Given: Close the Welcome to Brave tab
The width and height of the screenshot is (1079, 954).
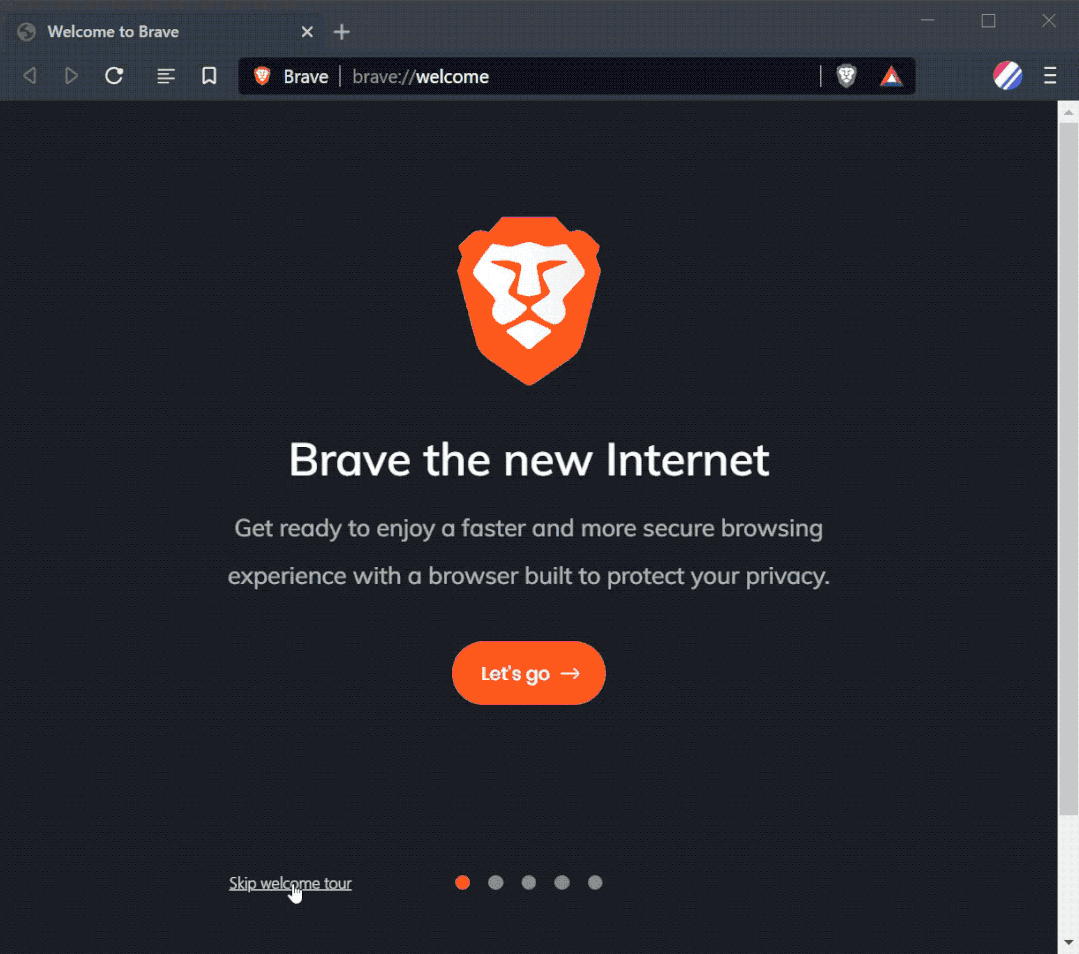Looking at the screenshot, I should point(307,32).
